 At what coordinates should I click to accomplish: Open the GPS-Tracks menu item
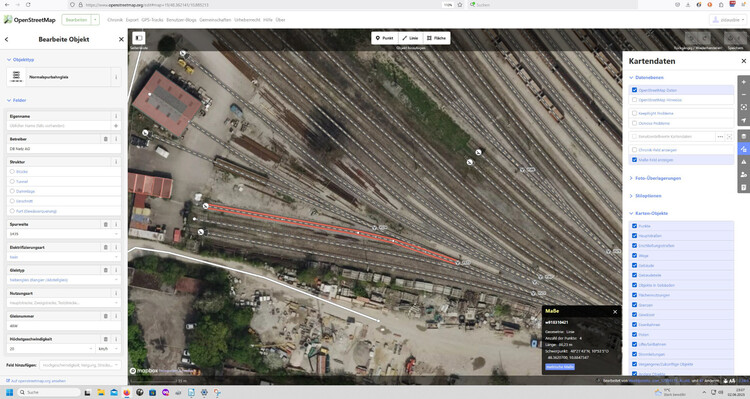(x=152, y=20)
